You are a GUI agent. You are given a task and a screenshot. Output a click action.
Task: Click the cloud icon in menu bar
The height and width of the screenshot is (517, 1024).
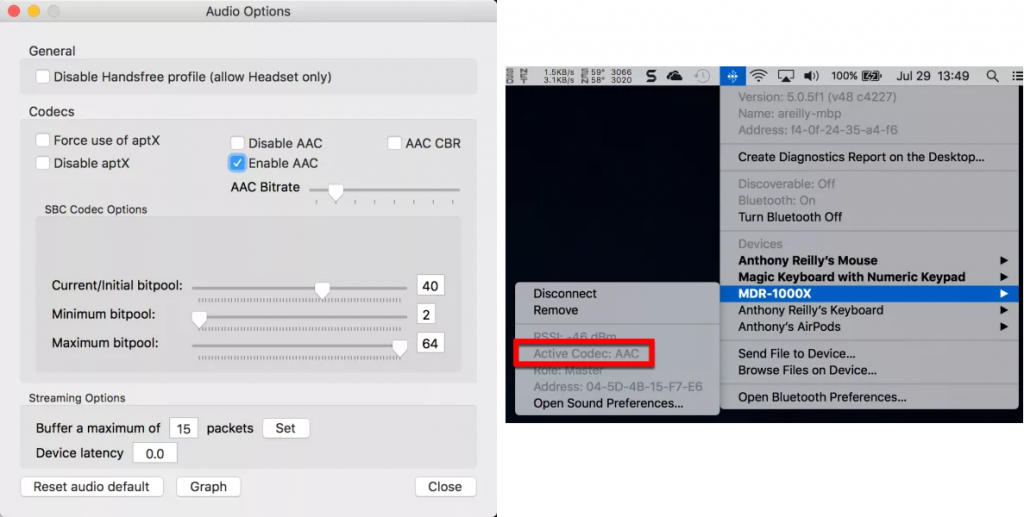pos(675,76)
